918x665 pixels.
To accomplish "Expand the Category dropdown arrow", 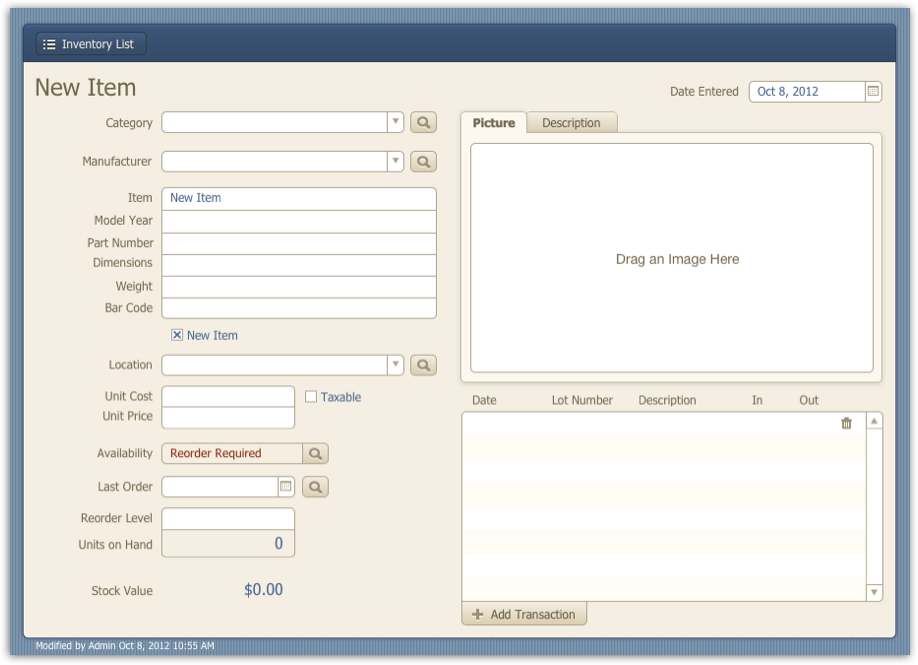I will [x=395, y=122].
